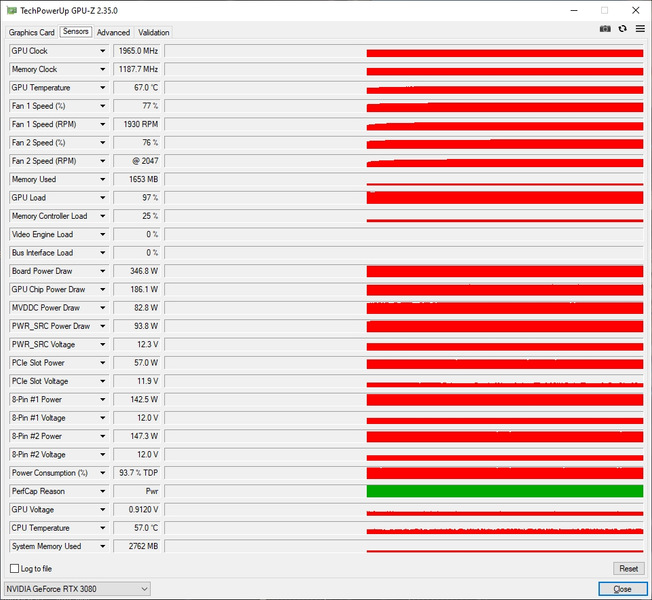652x600 pixels.
Task: Expand the PWR_SRC Voltage dropdown
Action: click(102, 344)
